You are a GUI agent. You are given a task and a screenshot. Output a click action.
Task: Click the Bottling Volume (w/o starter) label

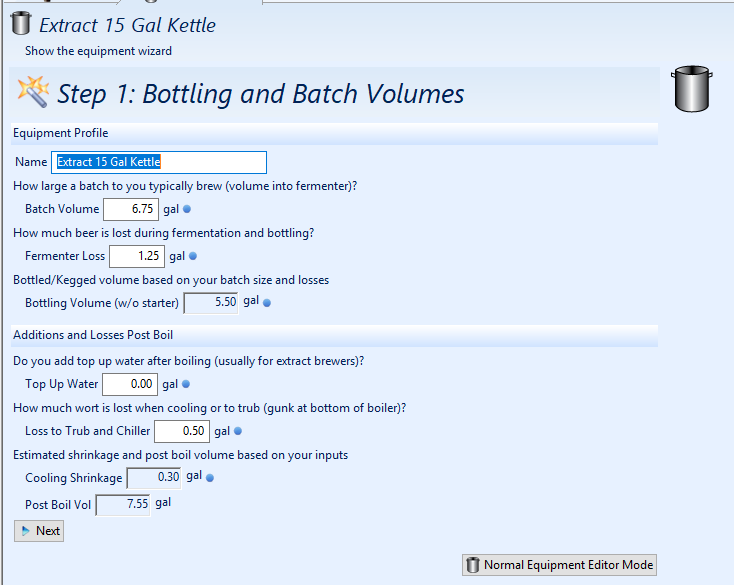[x=102, y=303]
